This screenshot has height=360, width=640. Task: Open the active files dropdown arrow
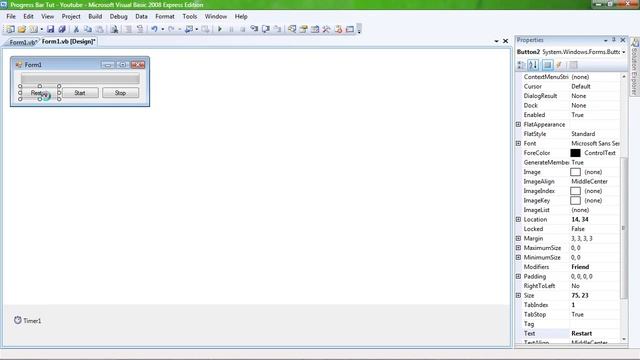tap(496, 41)
